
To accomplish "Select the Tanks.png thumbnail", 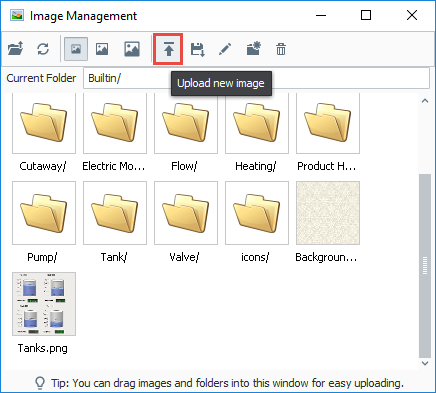I will pos(44,304).
